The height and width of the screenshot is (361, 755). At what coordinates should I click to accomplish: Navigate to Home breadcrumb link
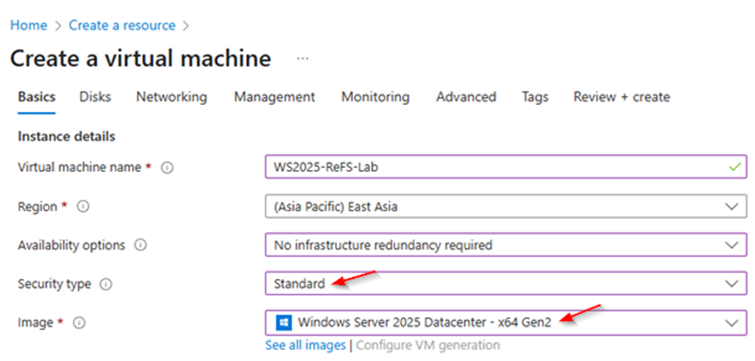pyautogui.click(x=29, y=25)
